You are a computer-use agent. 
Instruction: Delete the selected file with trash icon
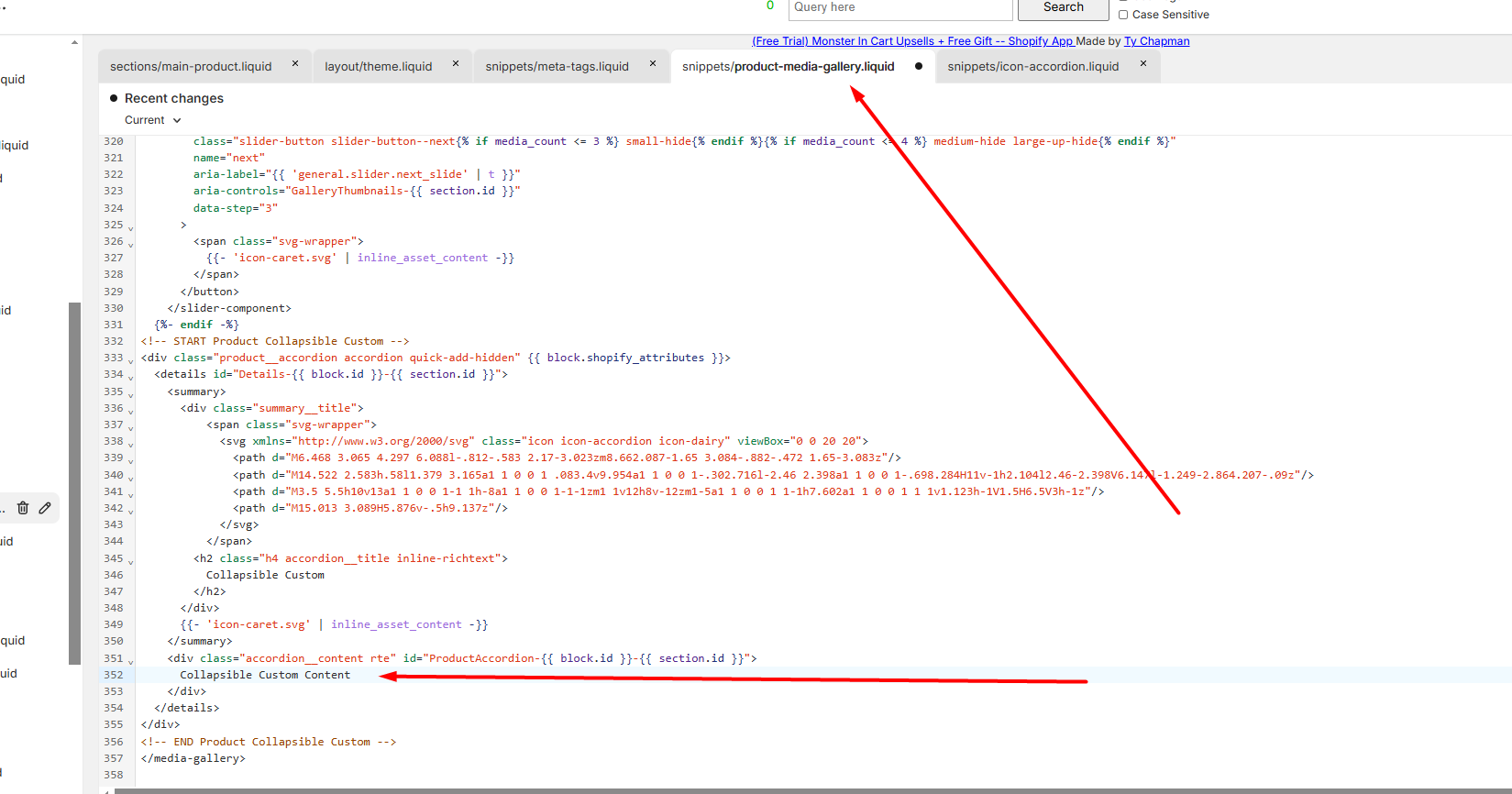(x=23, y=508)
